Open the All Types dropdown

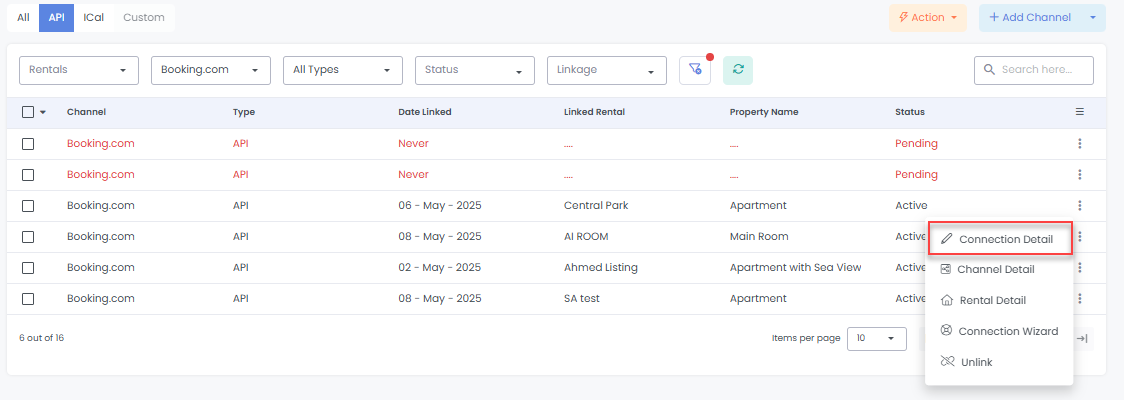pos(343,70)
